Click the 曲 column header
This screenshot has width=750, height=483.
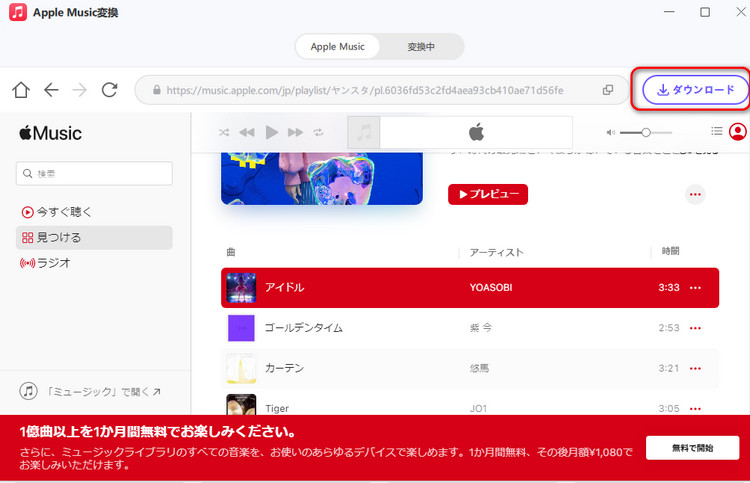[x=231, y=252]
